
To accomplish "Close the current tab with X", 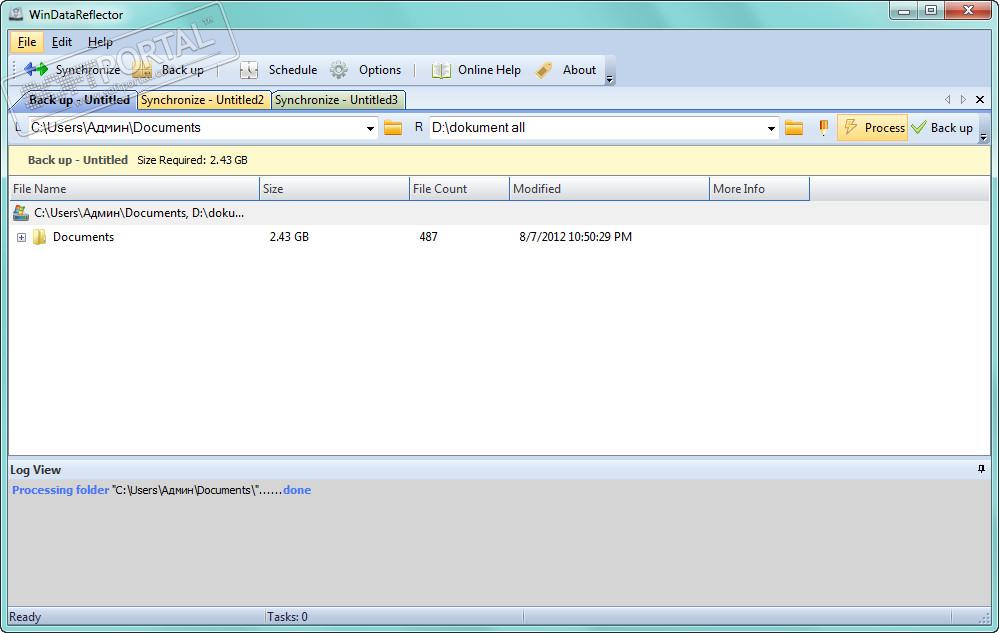I will 980,99.
